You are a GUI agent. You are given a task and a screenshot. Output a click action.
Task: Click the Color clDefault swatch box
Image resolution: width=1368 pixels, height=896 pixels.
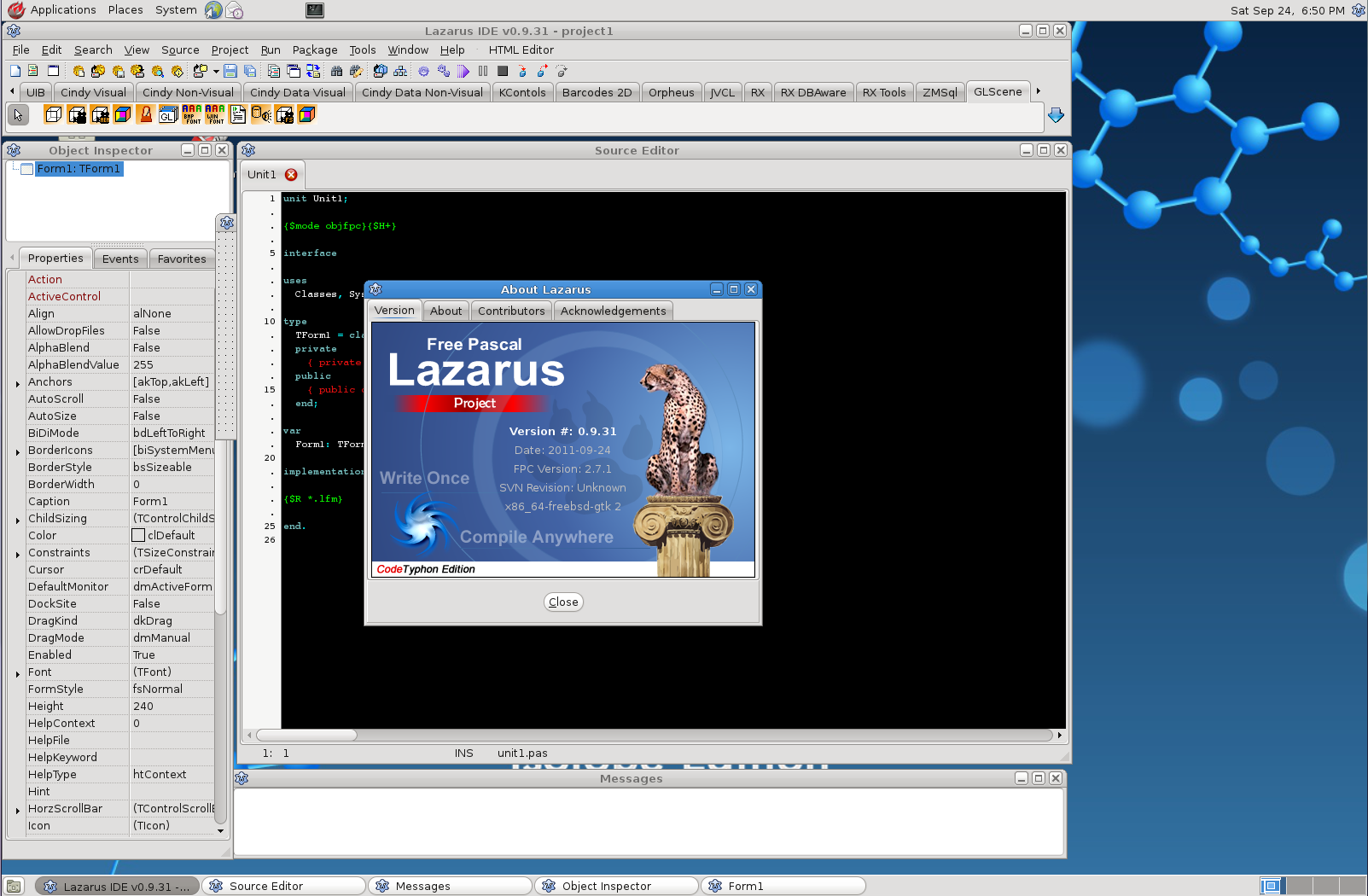(x=138, y=535)
